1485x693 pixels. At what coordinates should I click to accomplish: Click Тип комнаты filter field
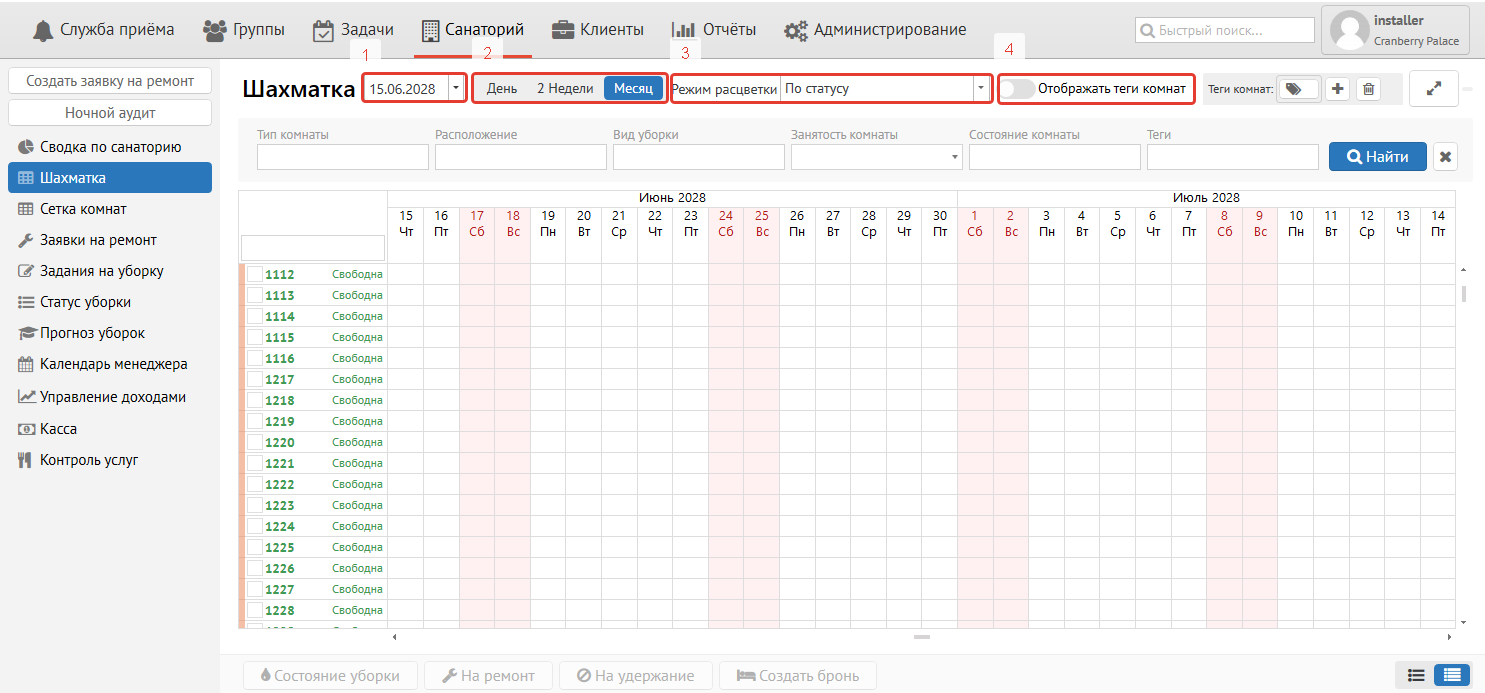point(343,157)
